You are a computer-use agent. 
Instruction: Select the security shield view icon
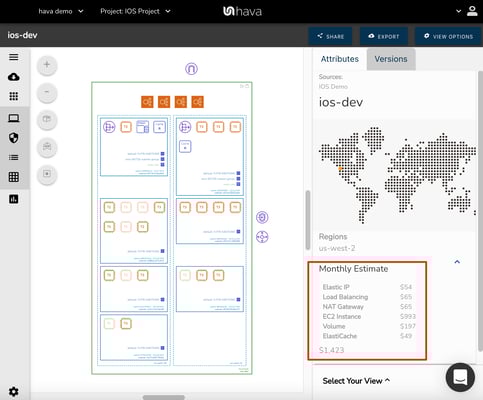(14, 137)
